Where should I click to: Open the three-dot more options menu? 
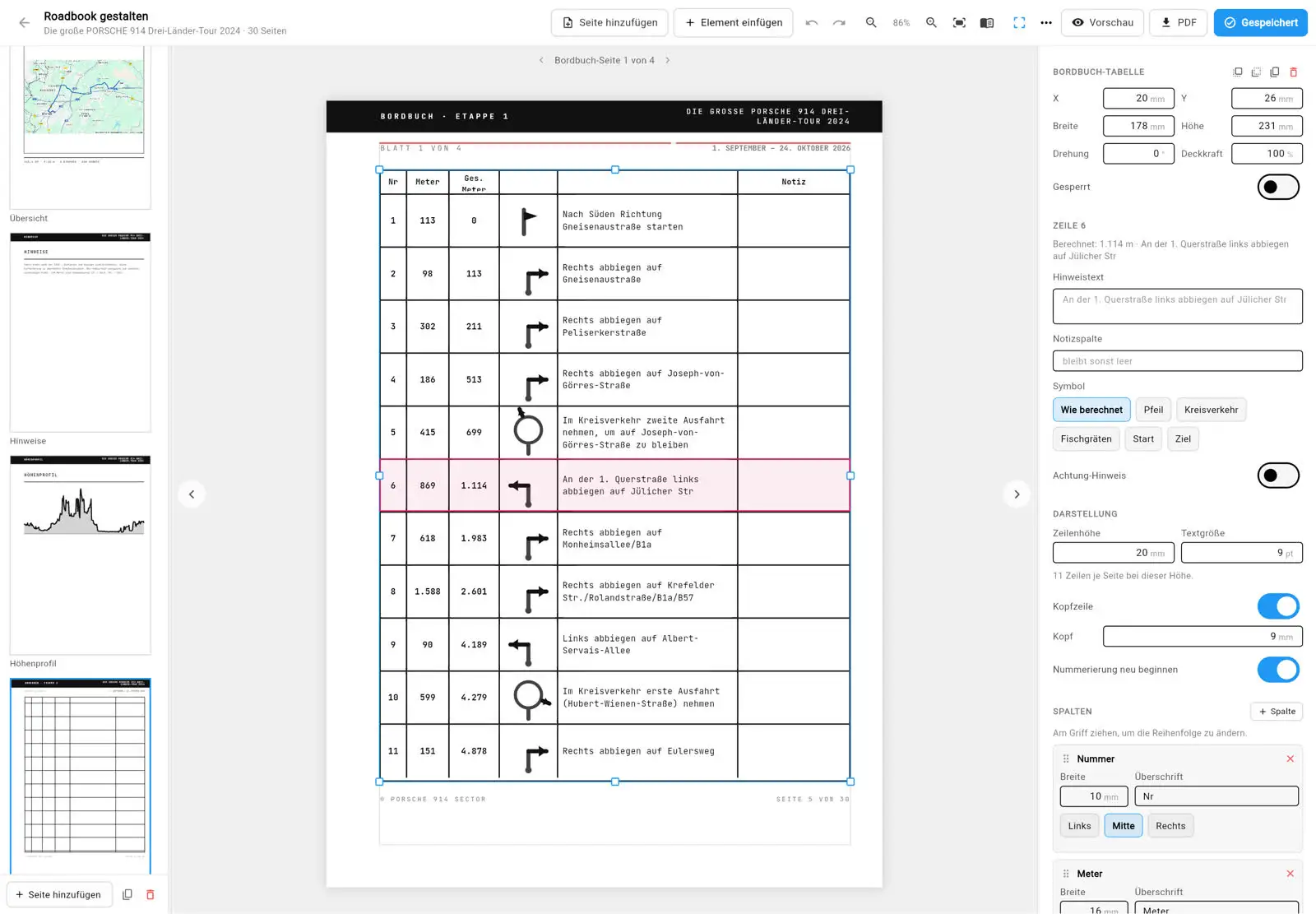pyautogui.click(x=1046, y=23)
